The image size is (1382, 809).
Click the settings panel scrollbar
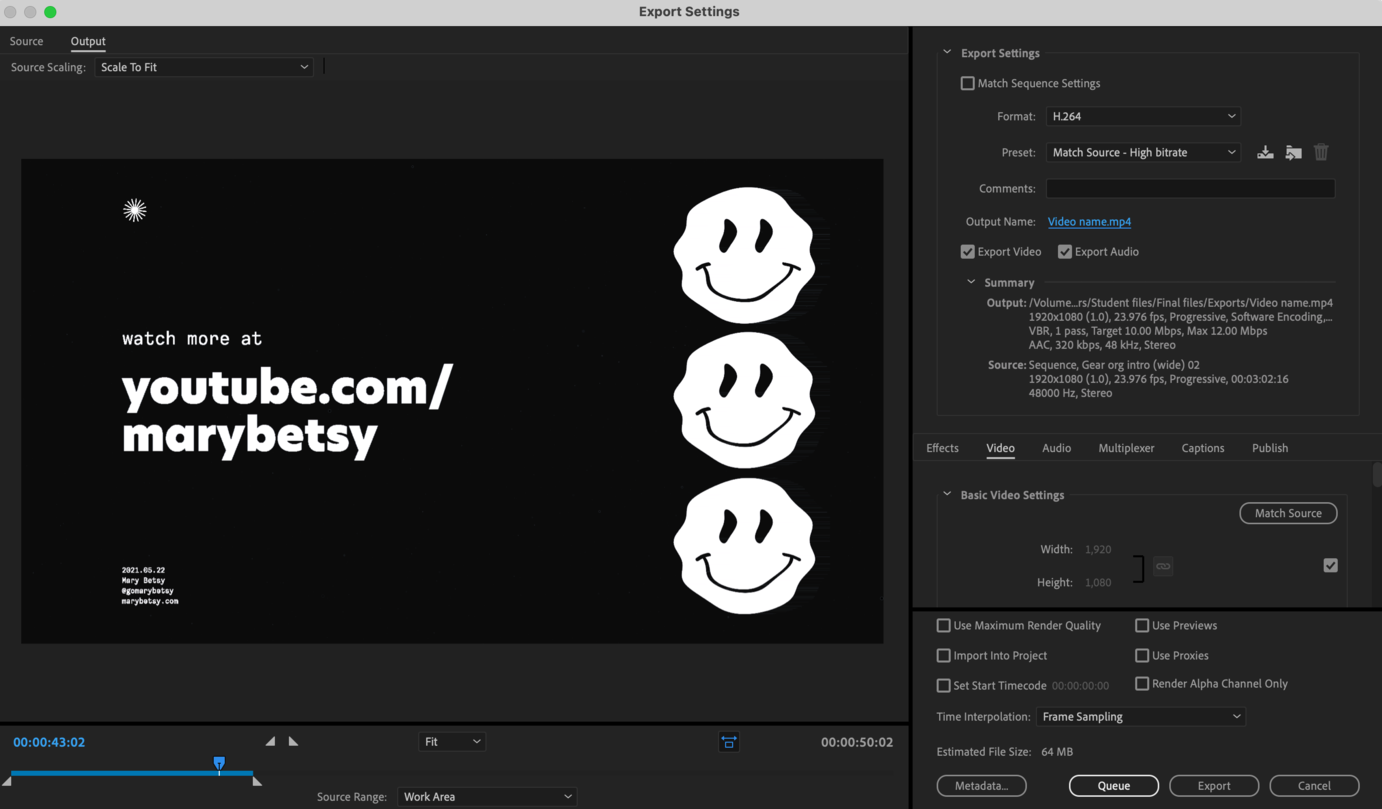[x=1376, y=474]
